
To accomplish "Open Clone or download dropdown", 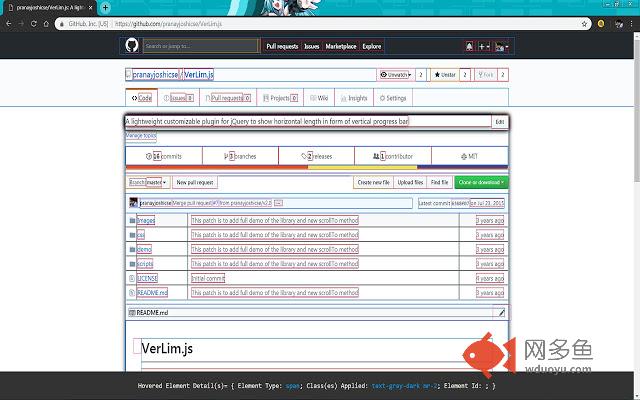I will pos(481,182).
